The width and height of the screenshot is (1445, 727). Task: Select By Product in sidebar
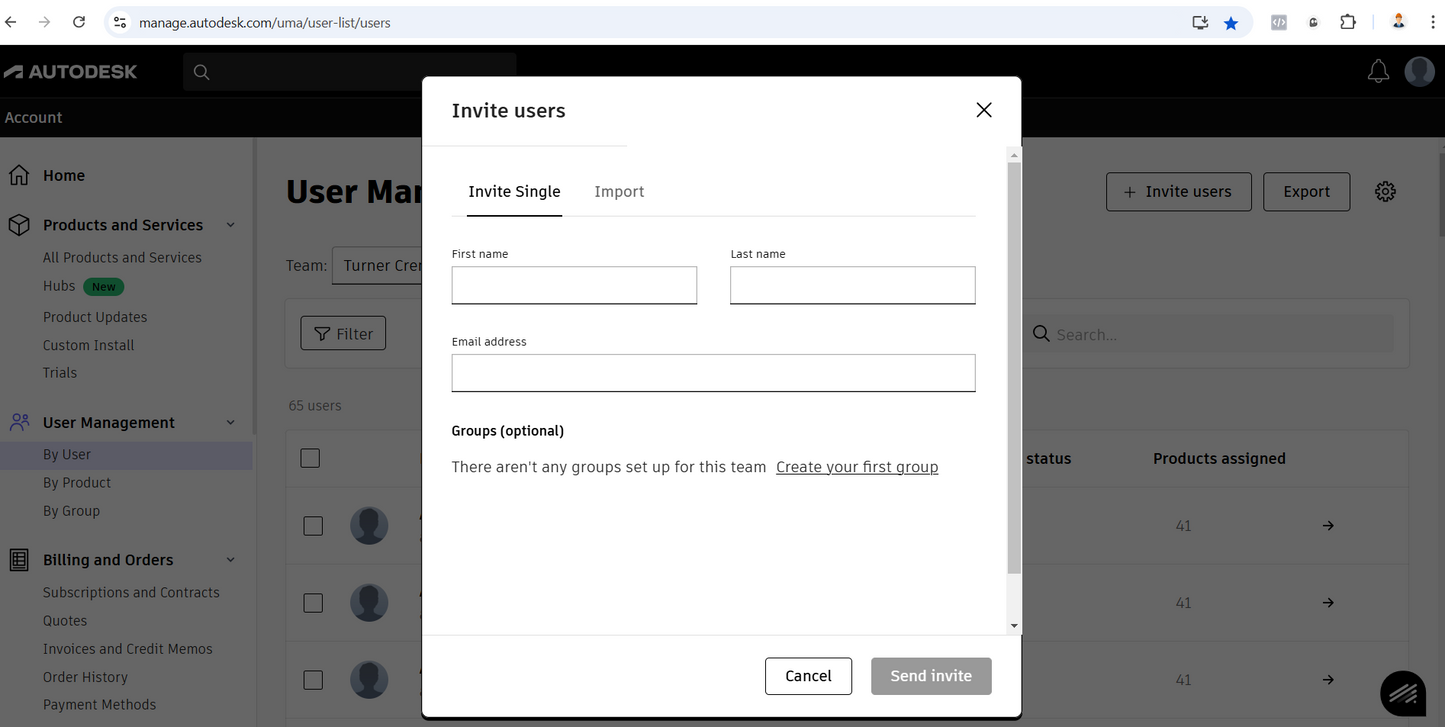coord(77,483)
